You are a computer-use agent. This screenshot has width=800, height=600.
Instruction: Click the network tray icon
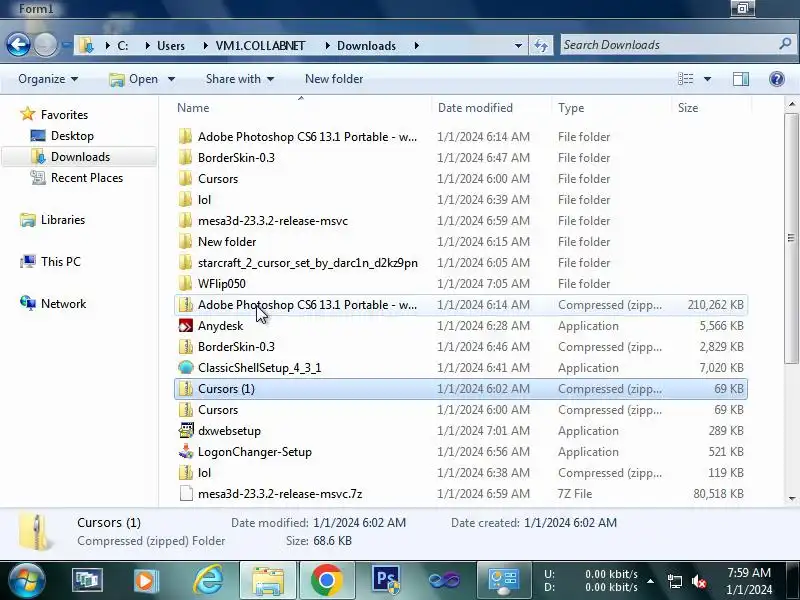tap(674, 581)
